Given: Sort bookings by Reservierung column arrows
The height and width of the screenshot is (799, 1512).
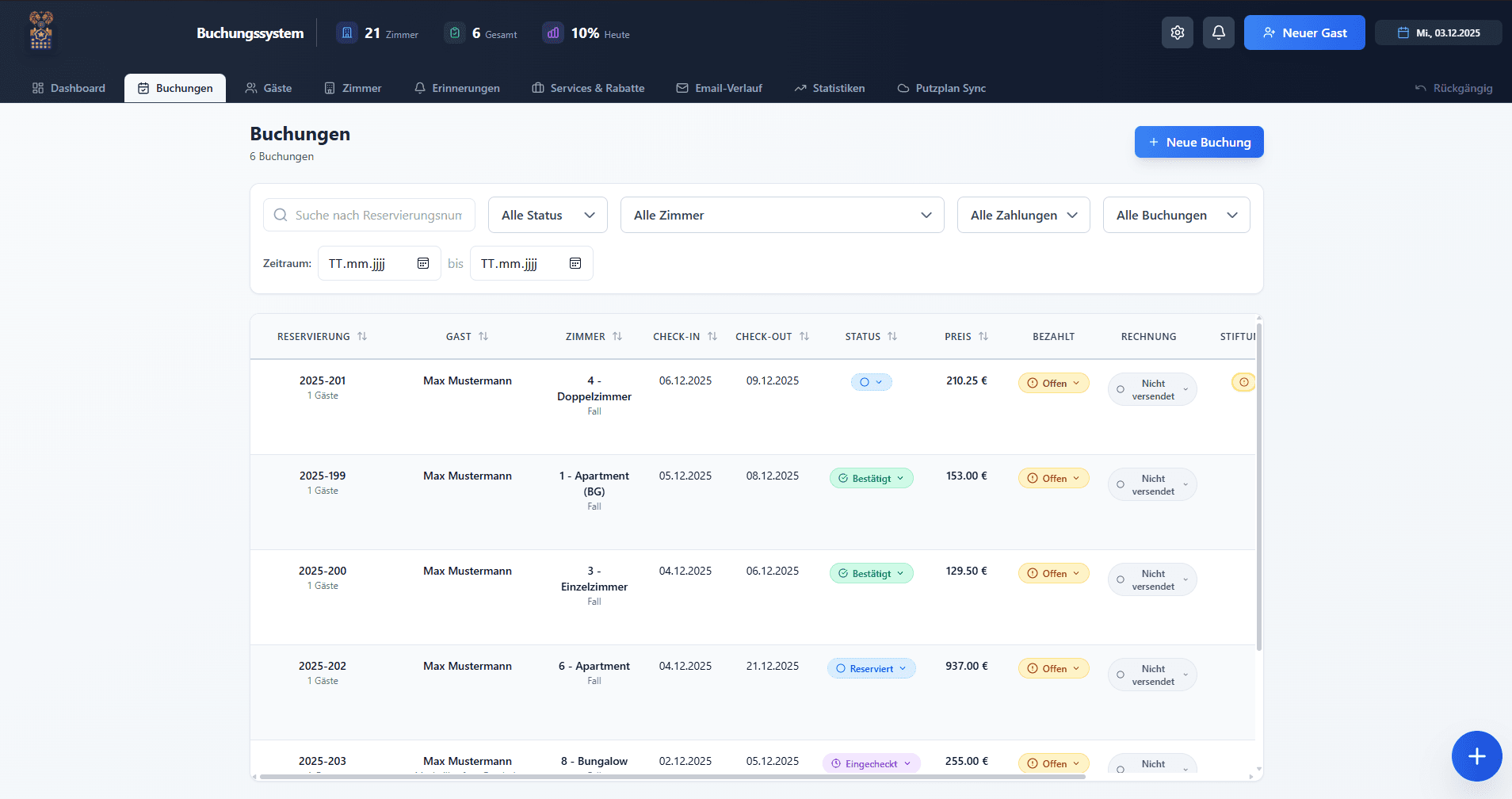Looking at the screenshot, I should click(x=362, y=336).
